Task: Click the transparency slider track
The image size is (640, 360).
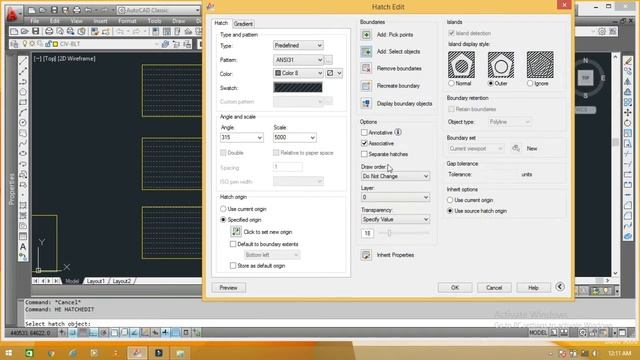Action: click(x=404, y=233)
